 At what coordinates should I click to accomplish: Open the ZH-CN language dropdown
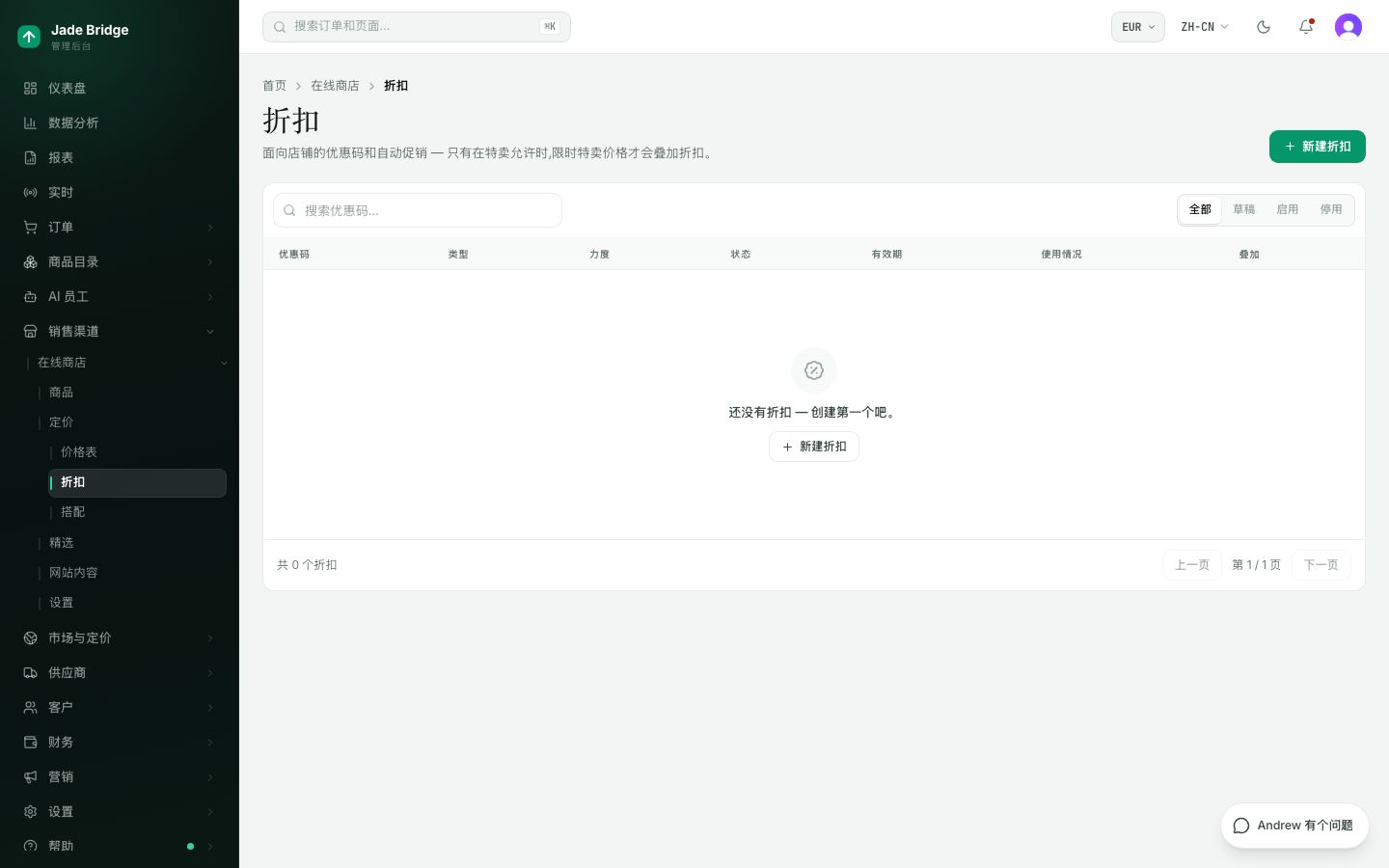(x=1205, y=27)
